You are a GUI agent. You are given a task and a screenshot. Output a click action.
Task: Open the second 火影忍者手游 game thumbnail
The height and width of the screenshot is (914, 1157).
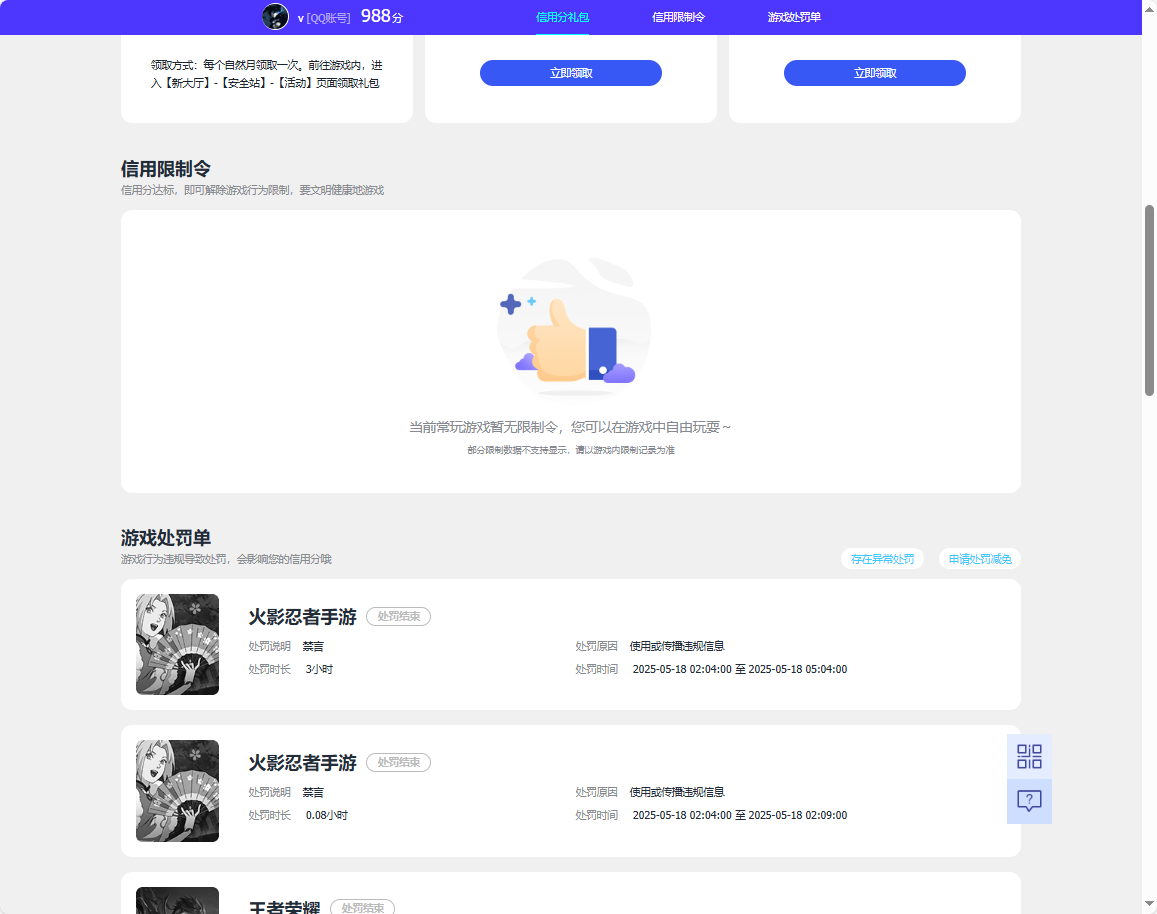177,790
